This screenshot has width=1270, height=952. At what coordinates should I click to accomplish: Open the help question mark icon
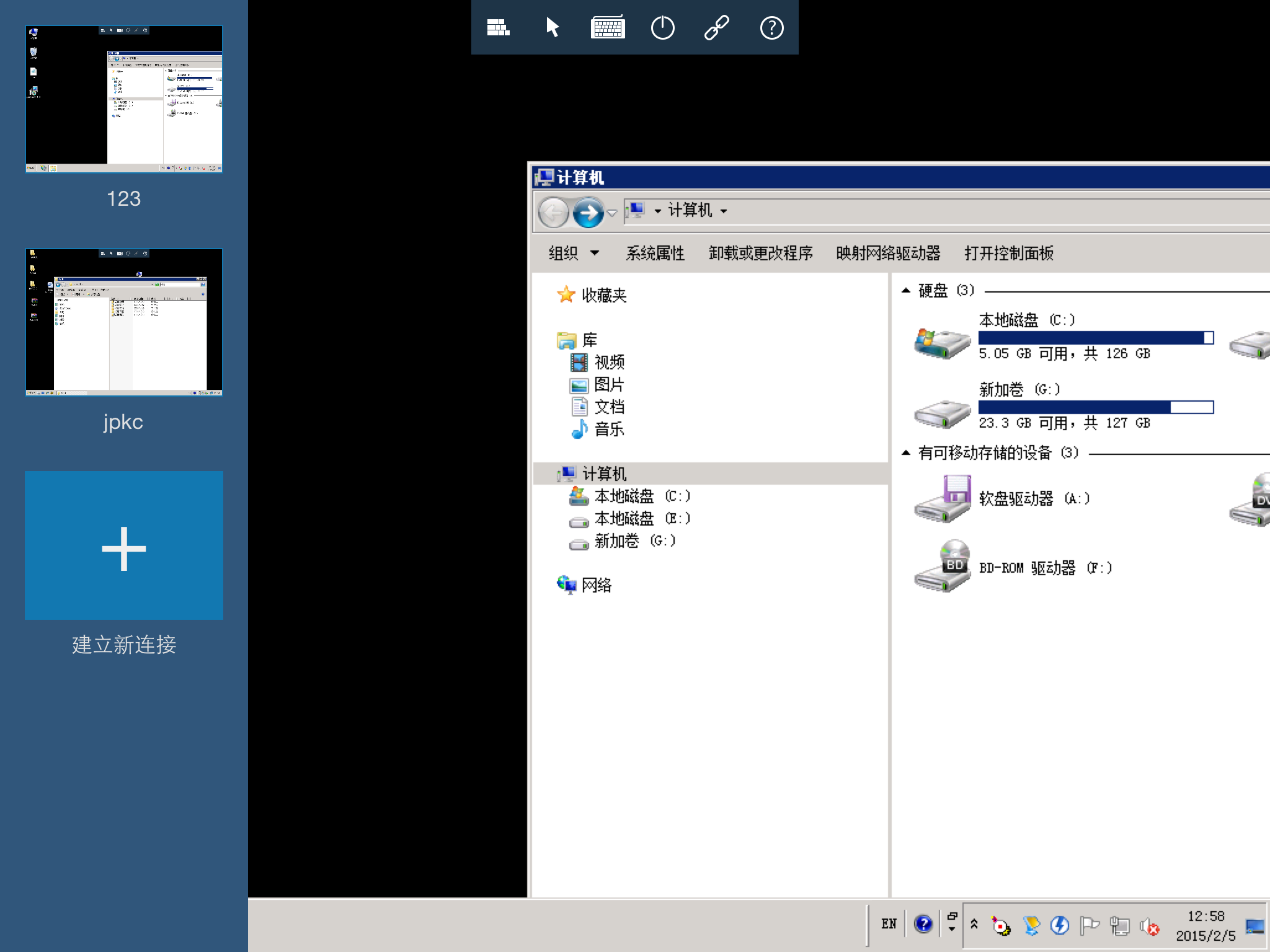(x=771, y=28)
